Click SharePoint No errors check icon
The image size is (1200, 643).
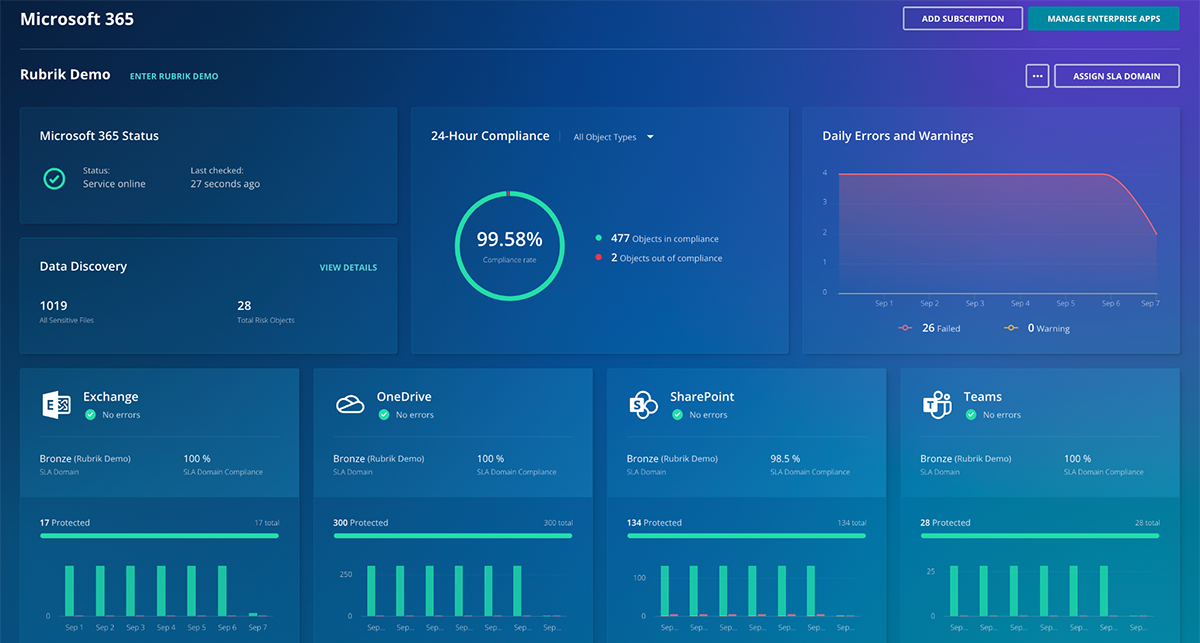(677, 414)
